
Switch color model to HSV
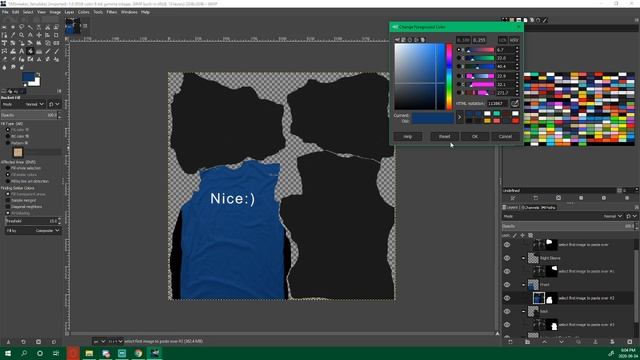pos(514,40)
